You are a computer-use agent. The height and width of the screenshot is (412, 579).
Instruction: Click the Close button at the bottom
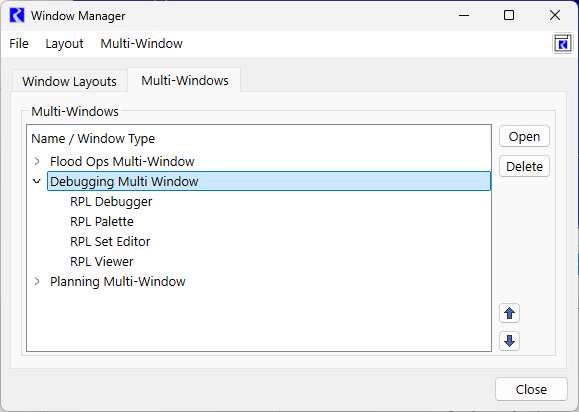tap(531, 389)
